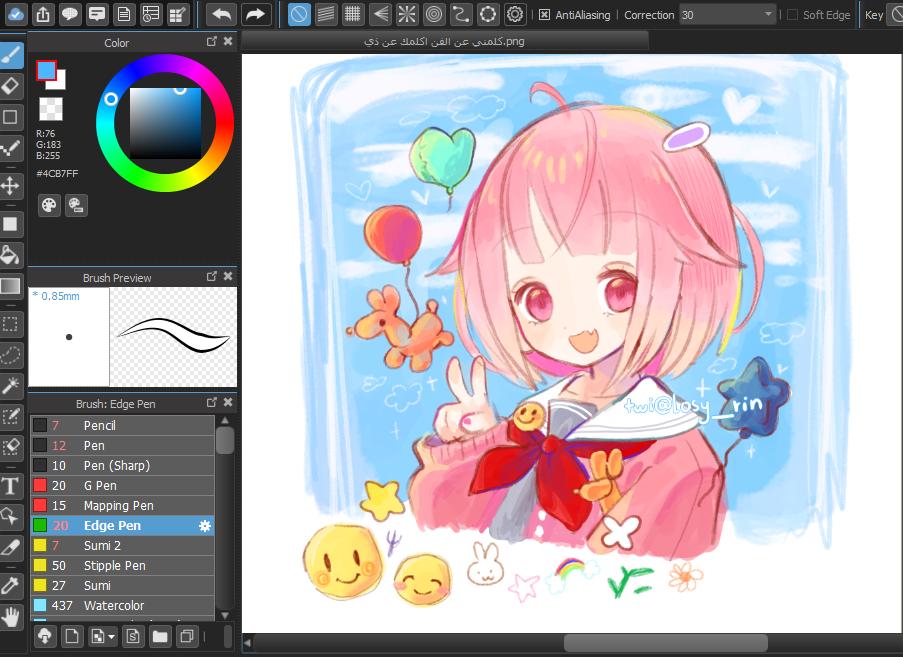Click the add brush script button

click(132, 637)
